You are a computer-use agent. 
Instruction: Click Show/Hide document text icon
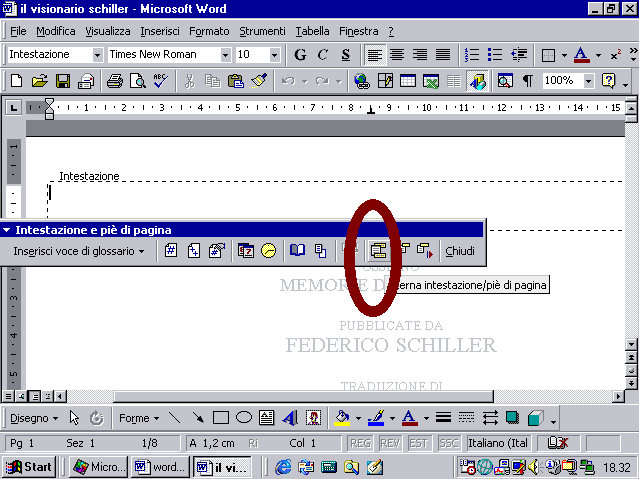pyautogui.click(x=320, y=250)
